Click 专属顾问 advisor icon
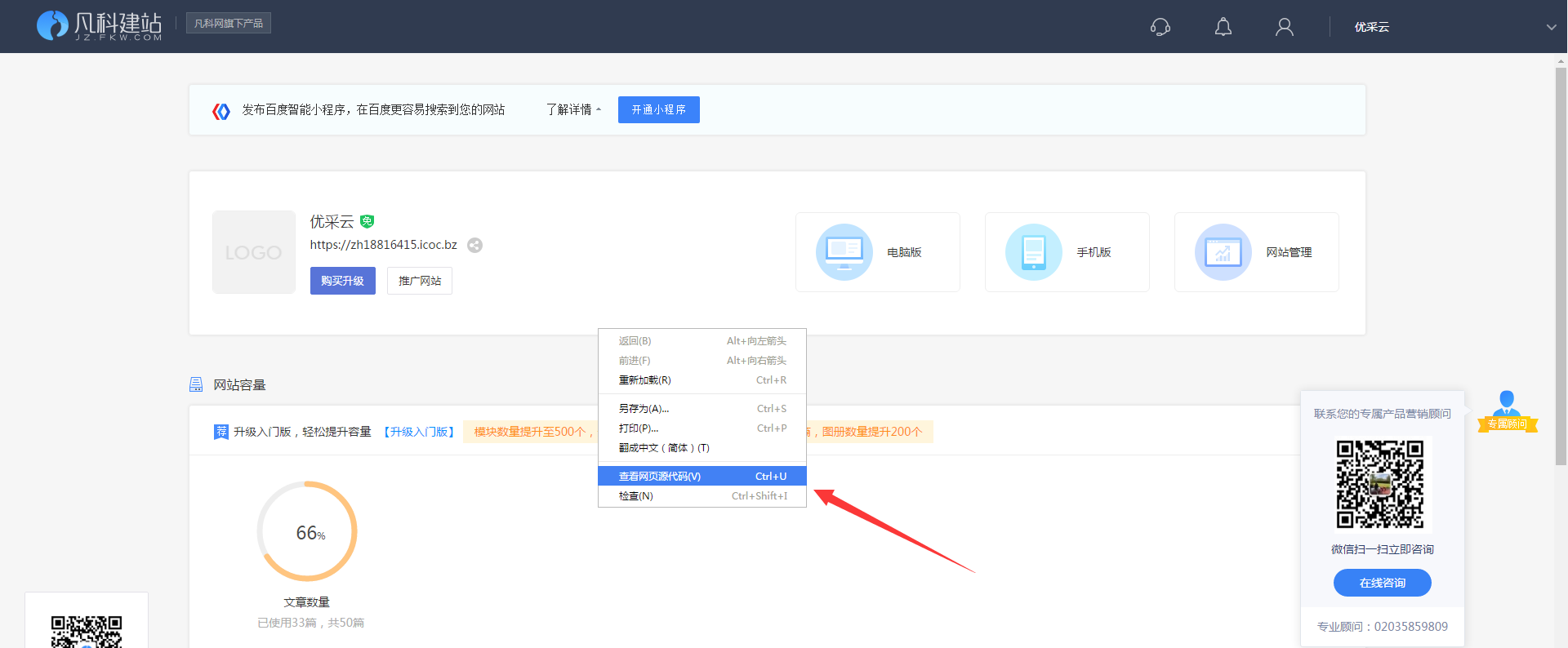Viewport: 1568px width, 648px height. tap(1508, 412)
